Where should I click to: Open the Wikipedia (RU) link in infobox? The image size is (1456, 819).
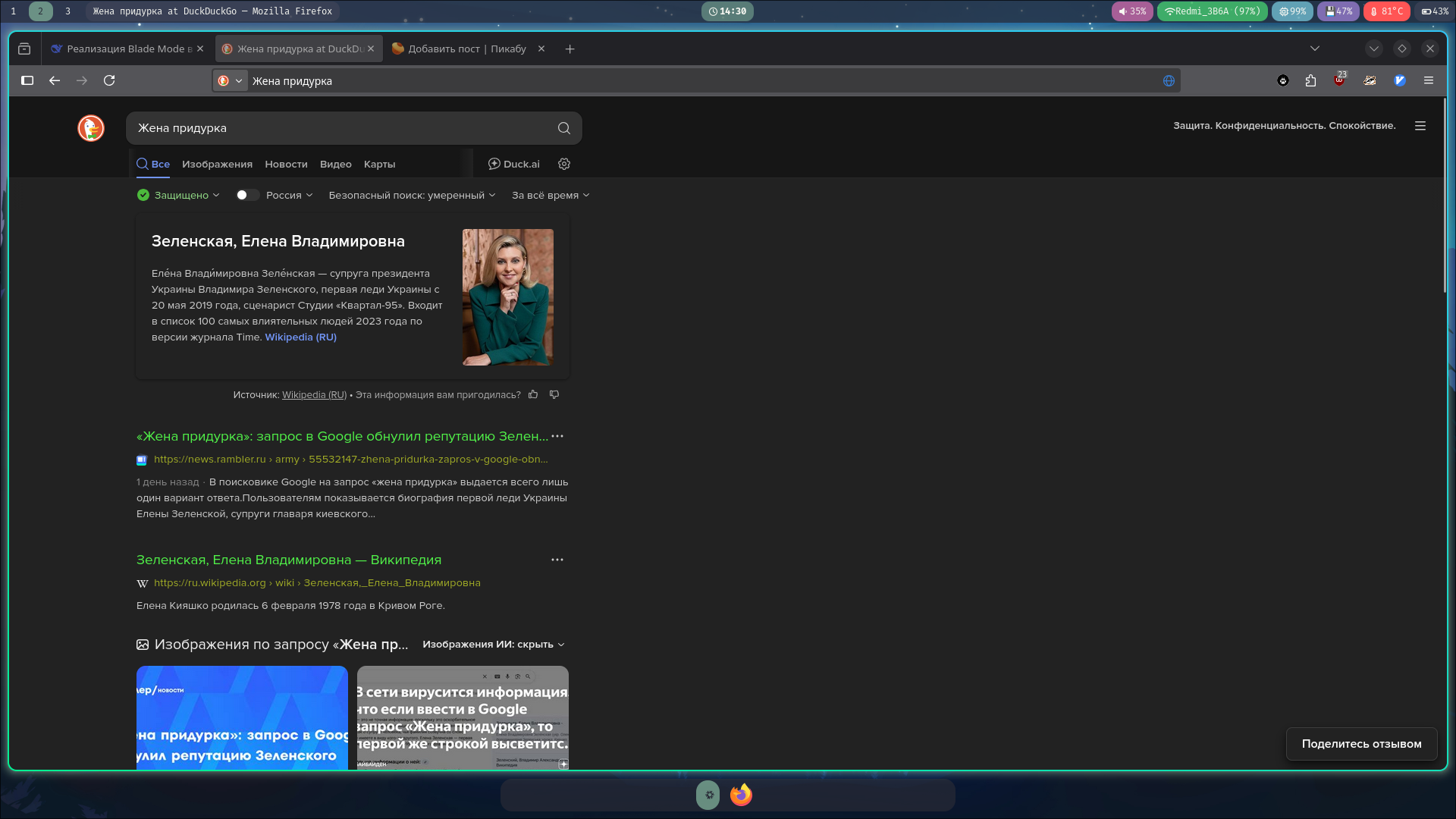click(300, 337)
